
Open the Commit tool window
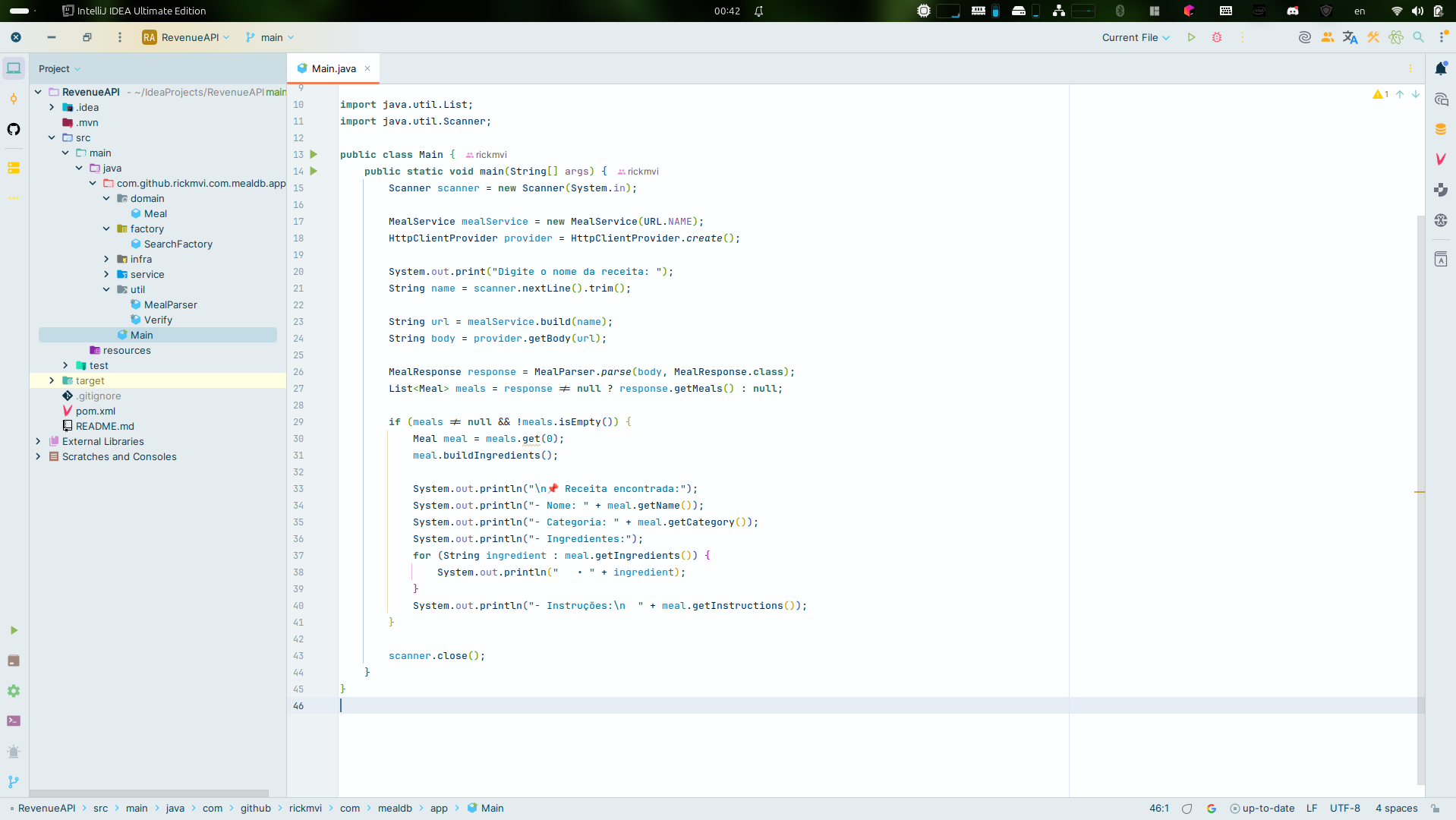pyautogui.click(x=14, y=99)
